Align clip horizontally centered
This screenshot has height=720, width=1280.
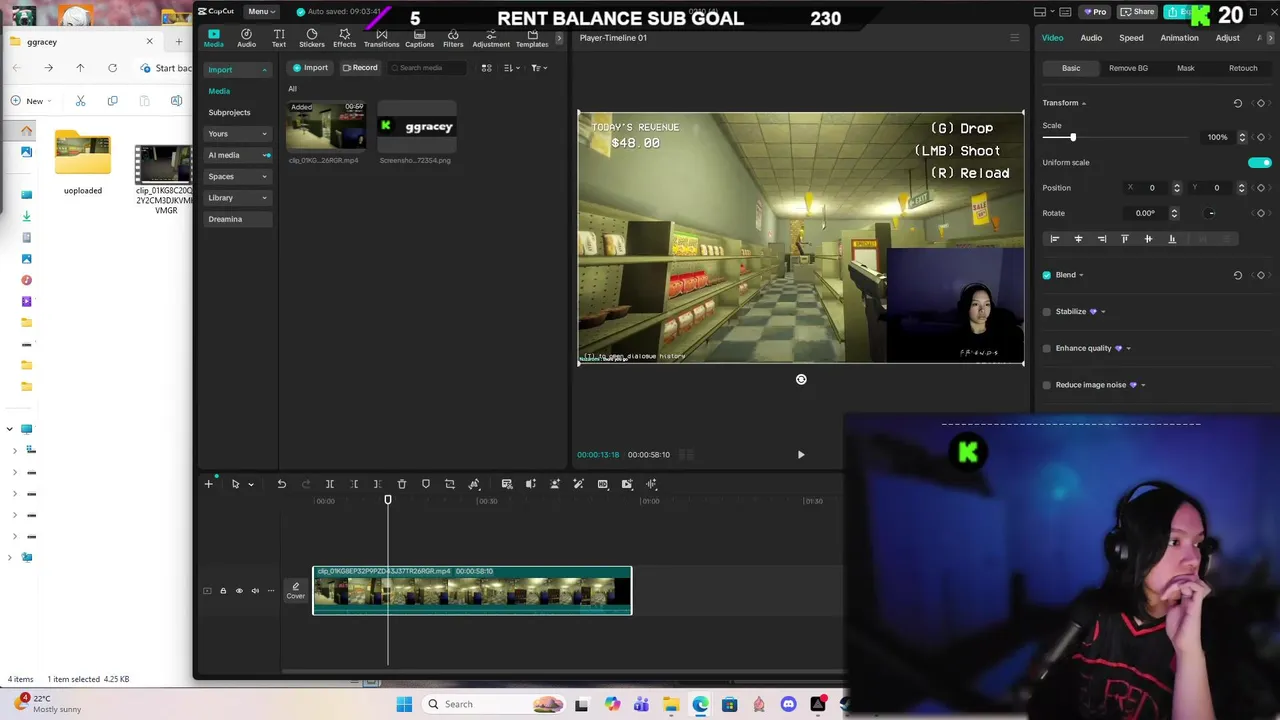pos(1078,239)
